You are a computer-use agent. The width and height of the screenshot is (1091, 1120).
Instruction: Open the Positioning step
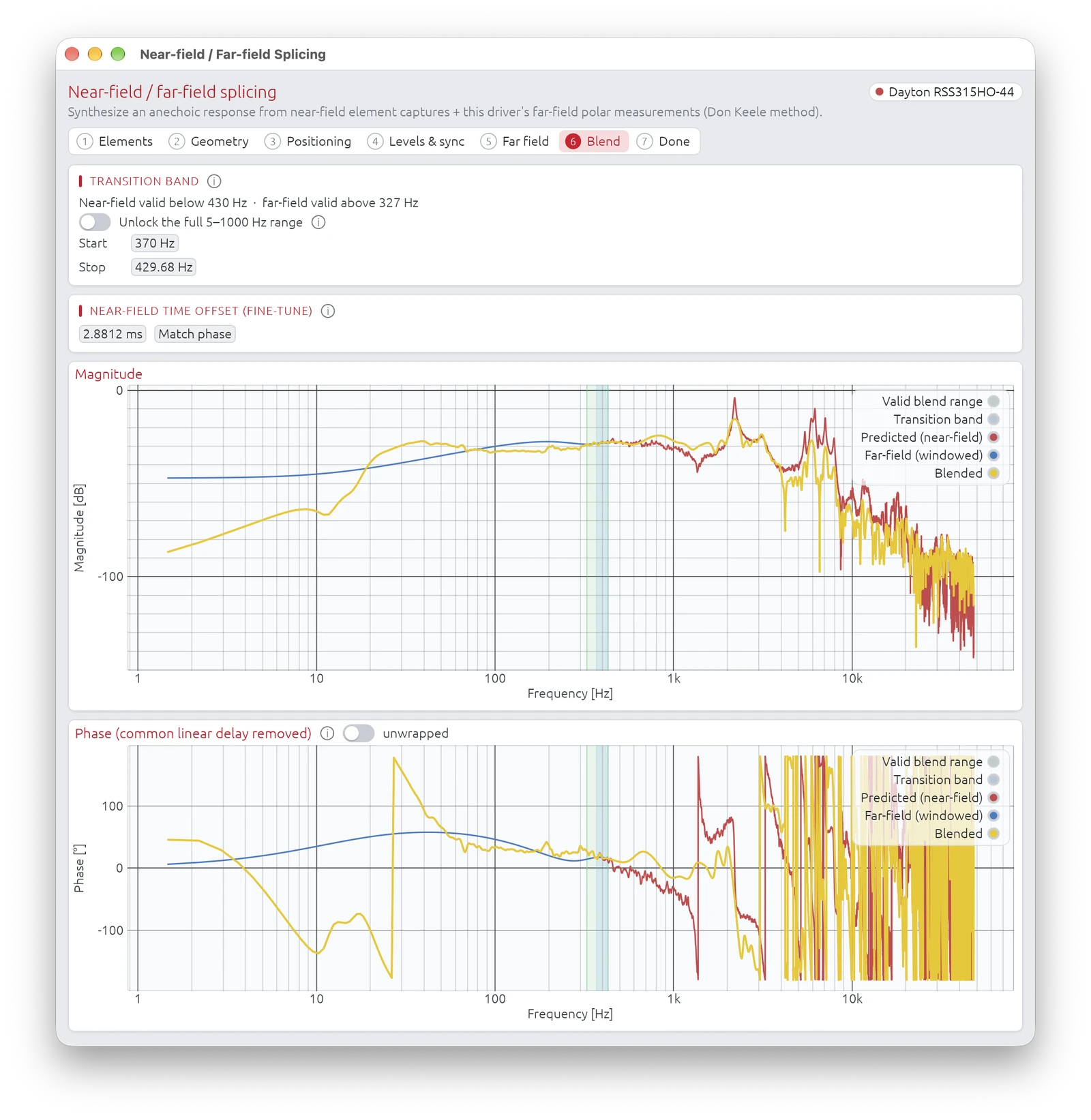[x=308, y=141]
